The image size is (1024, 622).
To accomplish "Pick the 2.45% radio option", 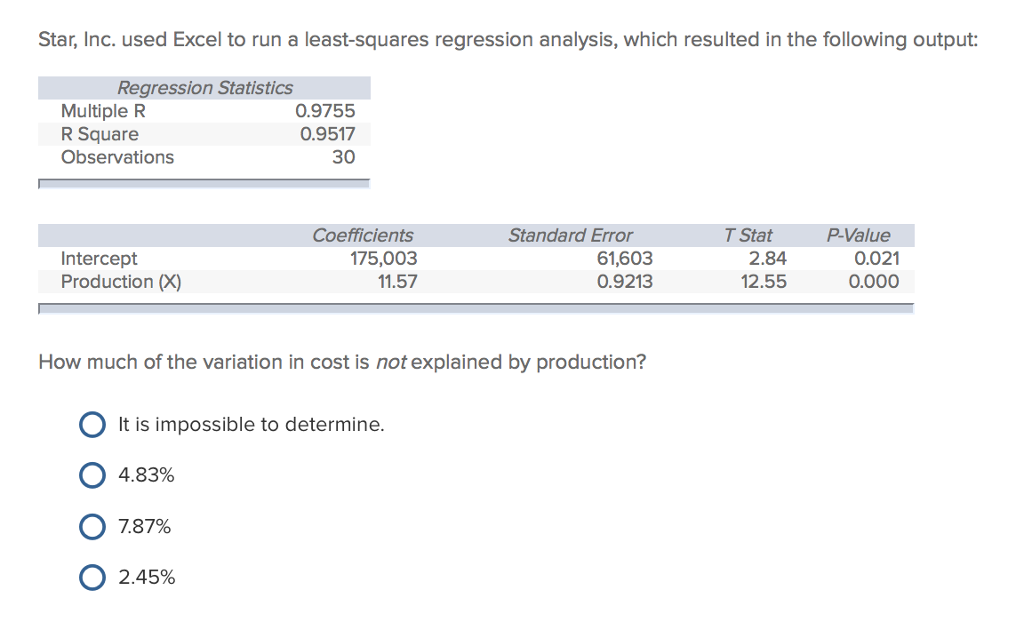I will (92, 578).
